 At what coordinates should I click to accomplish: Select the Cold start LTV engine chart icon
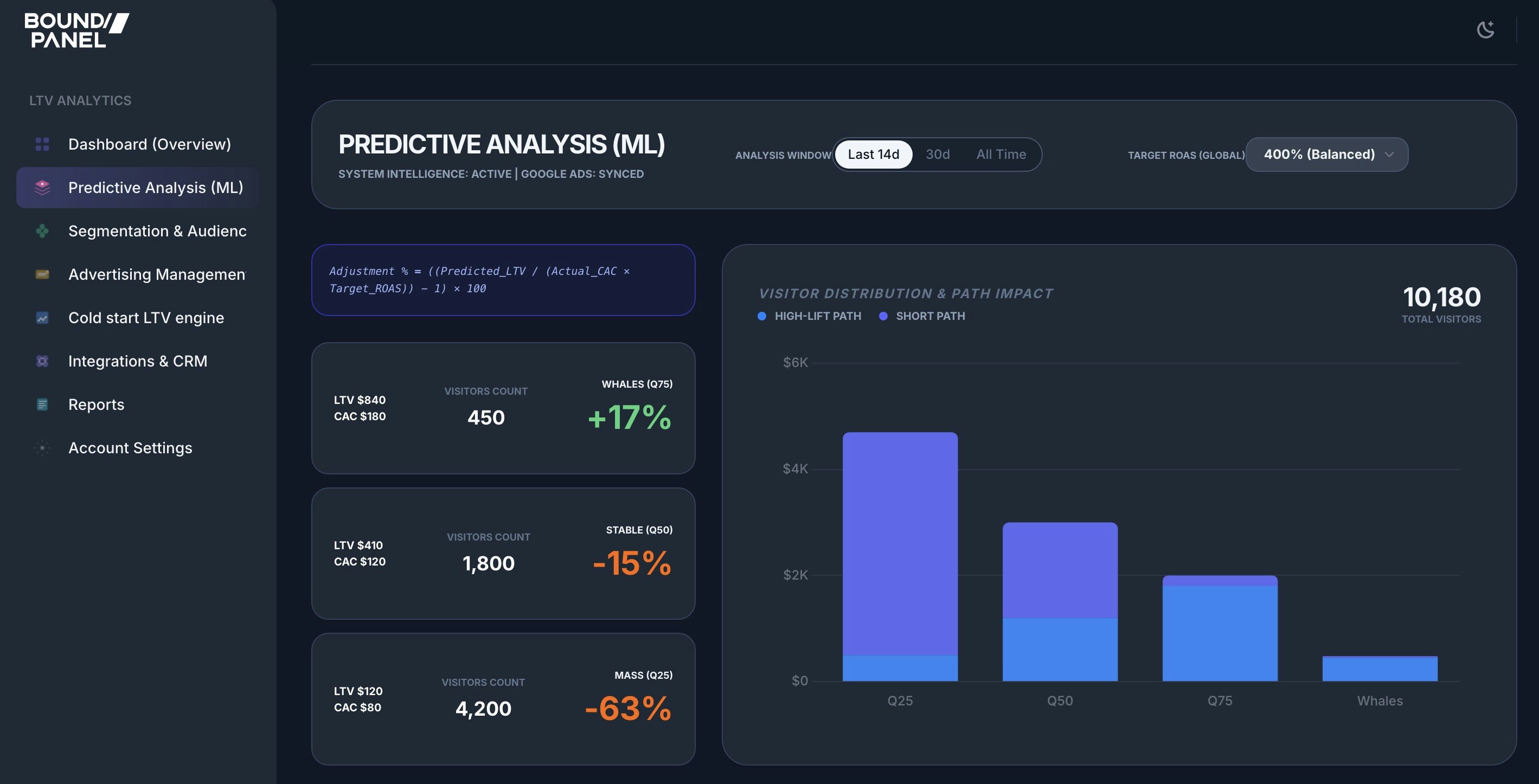tap(41, 318)
